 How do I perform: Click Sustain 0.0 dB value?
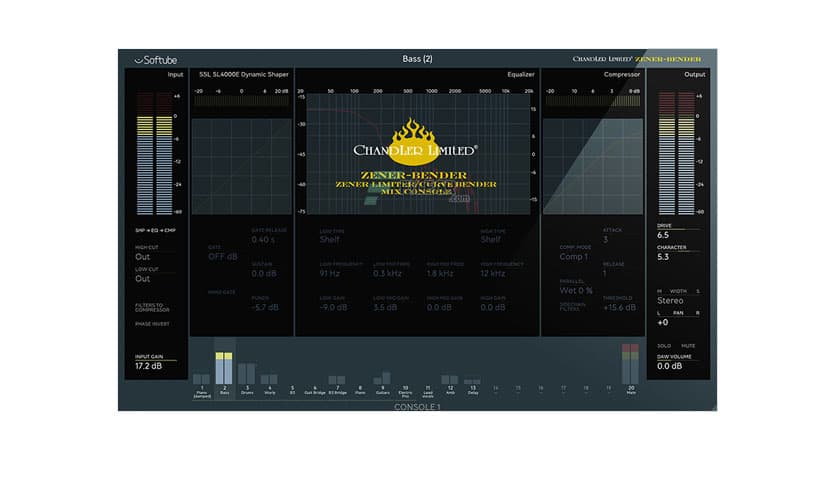(x=264, y=273)
